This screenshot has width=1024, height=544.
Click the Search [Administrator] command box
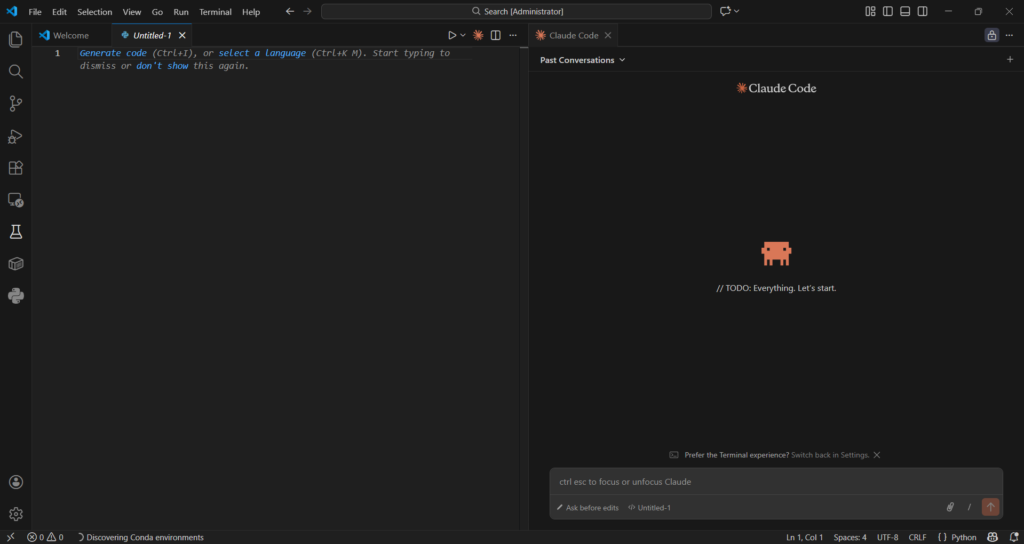click(x=516, y=11)
